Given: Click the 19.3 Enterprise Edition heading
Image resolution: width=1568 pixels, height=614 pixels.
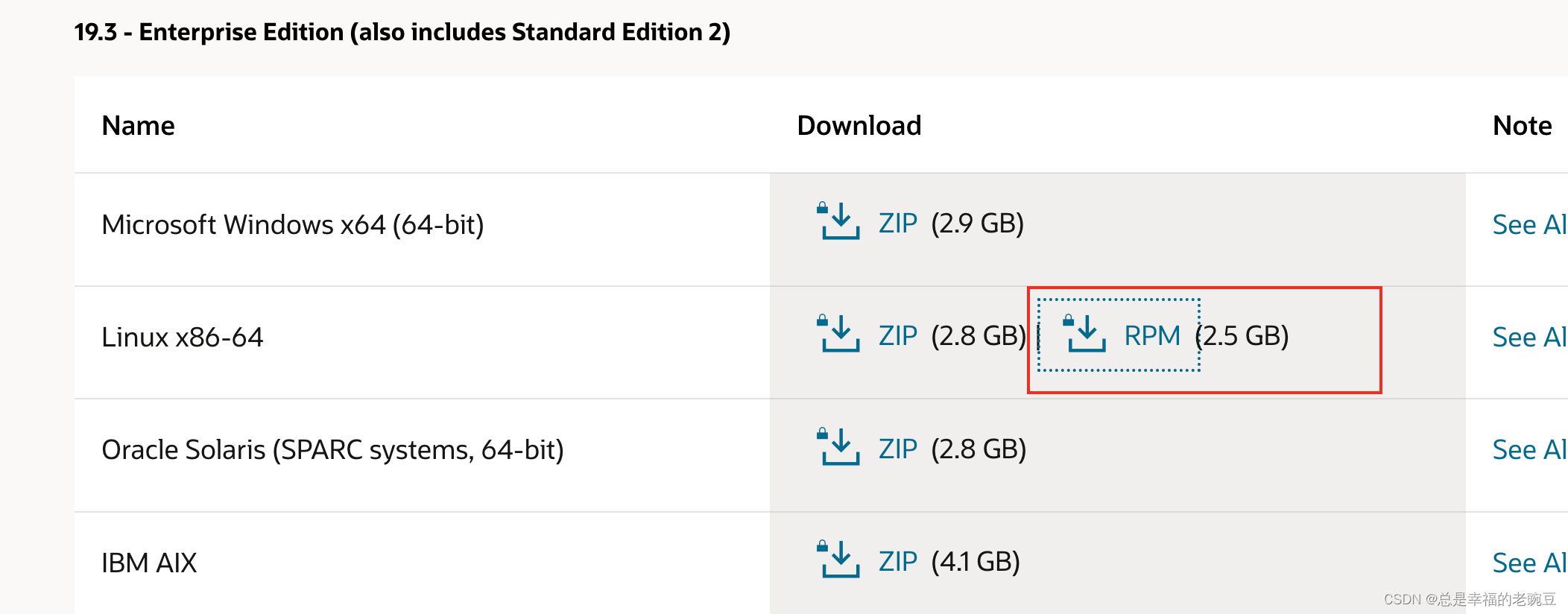Looking at the screenshot, I should (x=402, y=32).
